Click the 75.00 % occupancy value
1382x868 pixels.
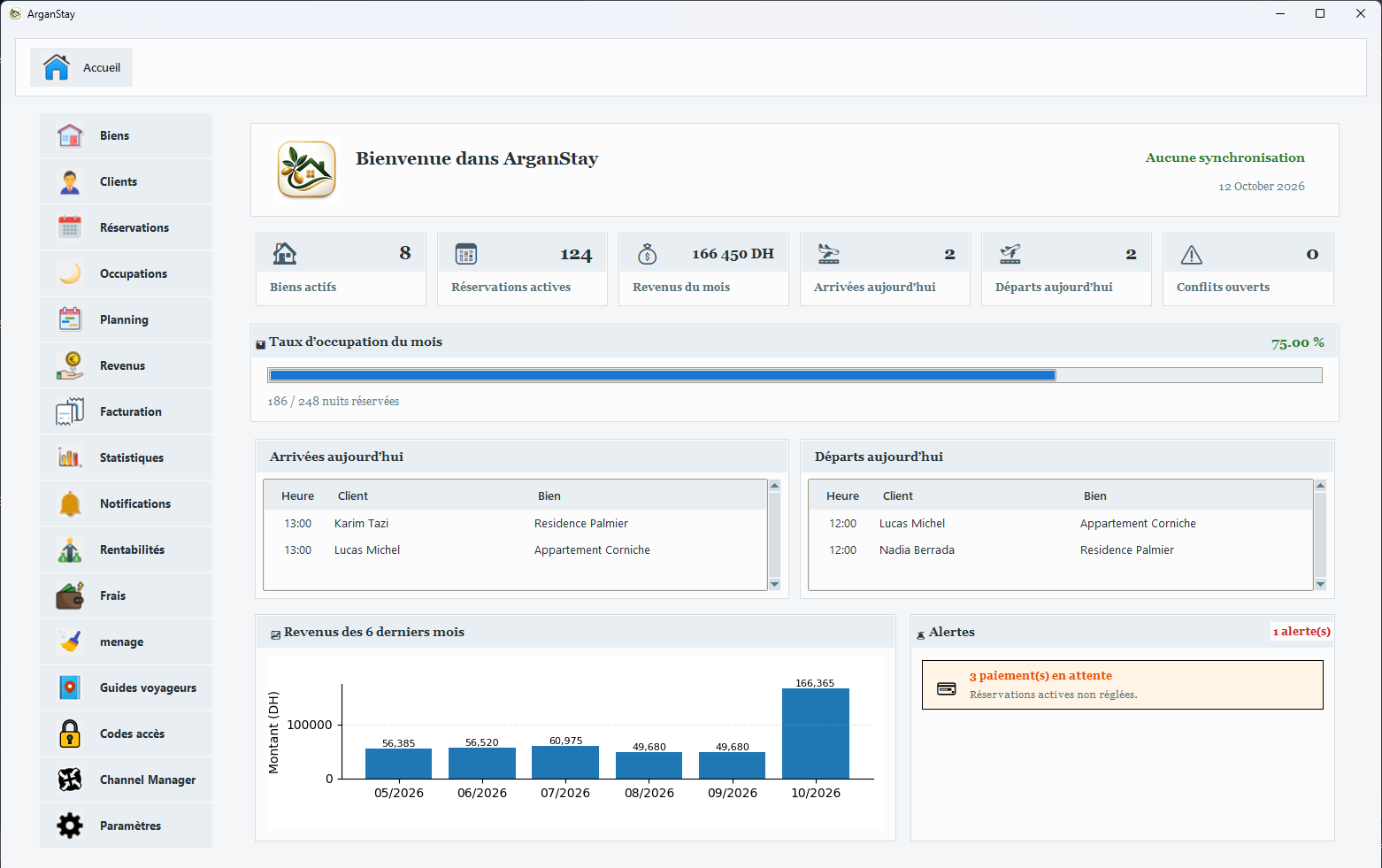[1298, 342]
